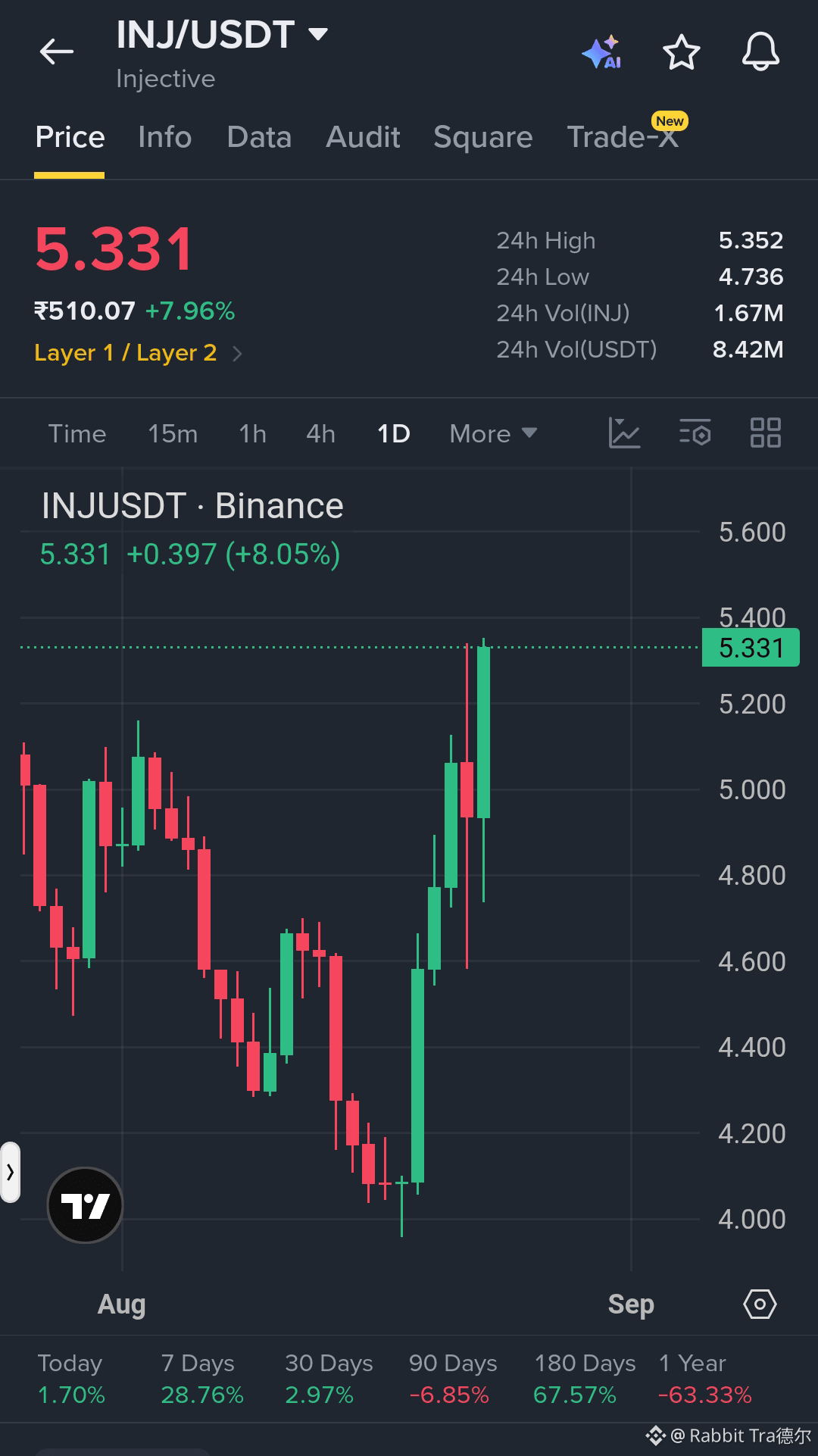Tap the +7.96% change percentage
Screen dimensions: 818x1456
click(190, 311)
